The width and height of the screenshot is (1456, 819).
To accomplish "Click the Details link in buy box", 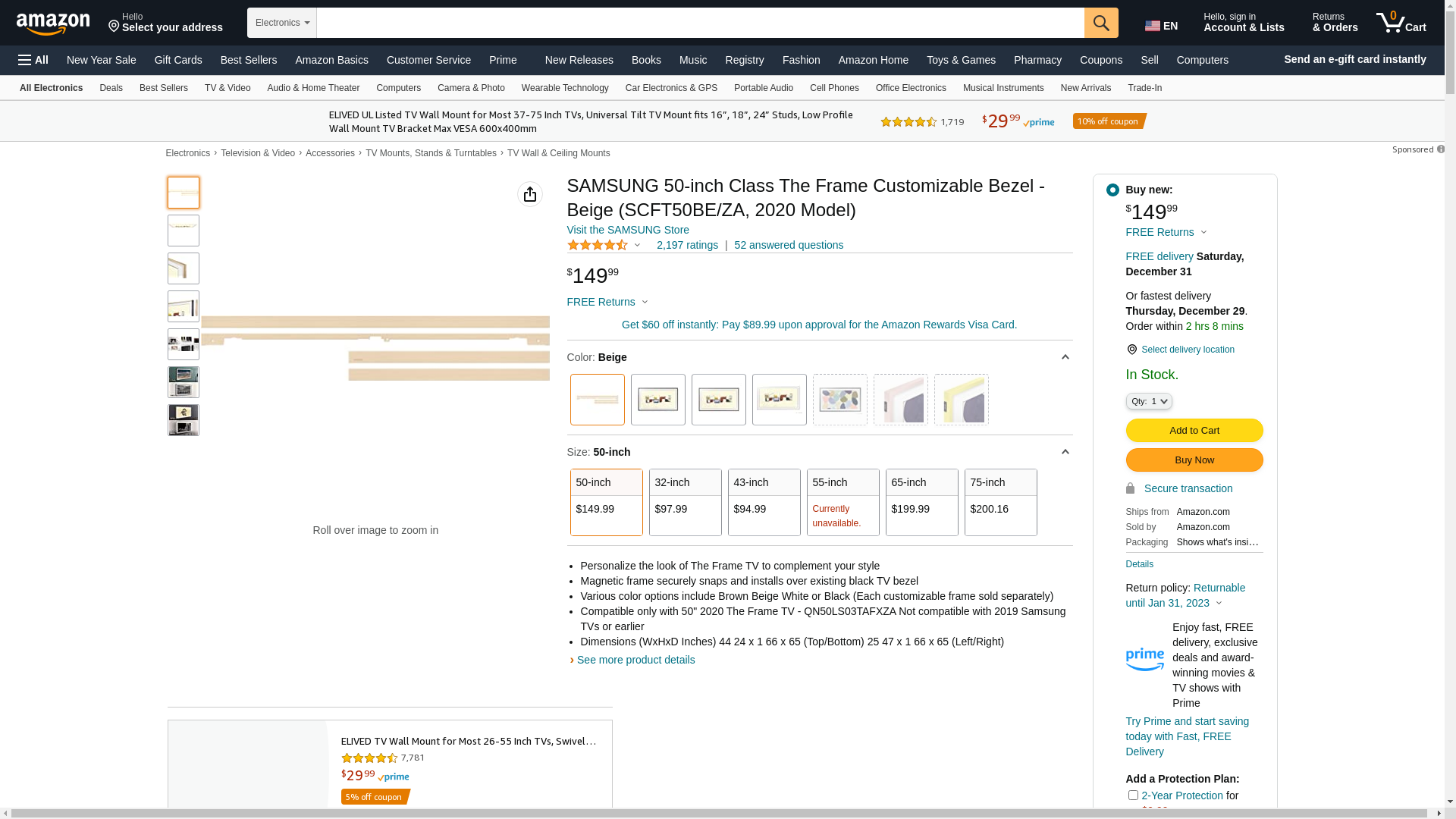I will (x=1139, y=564).
